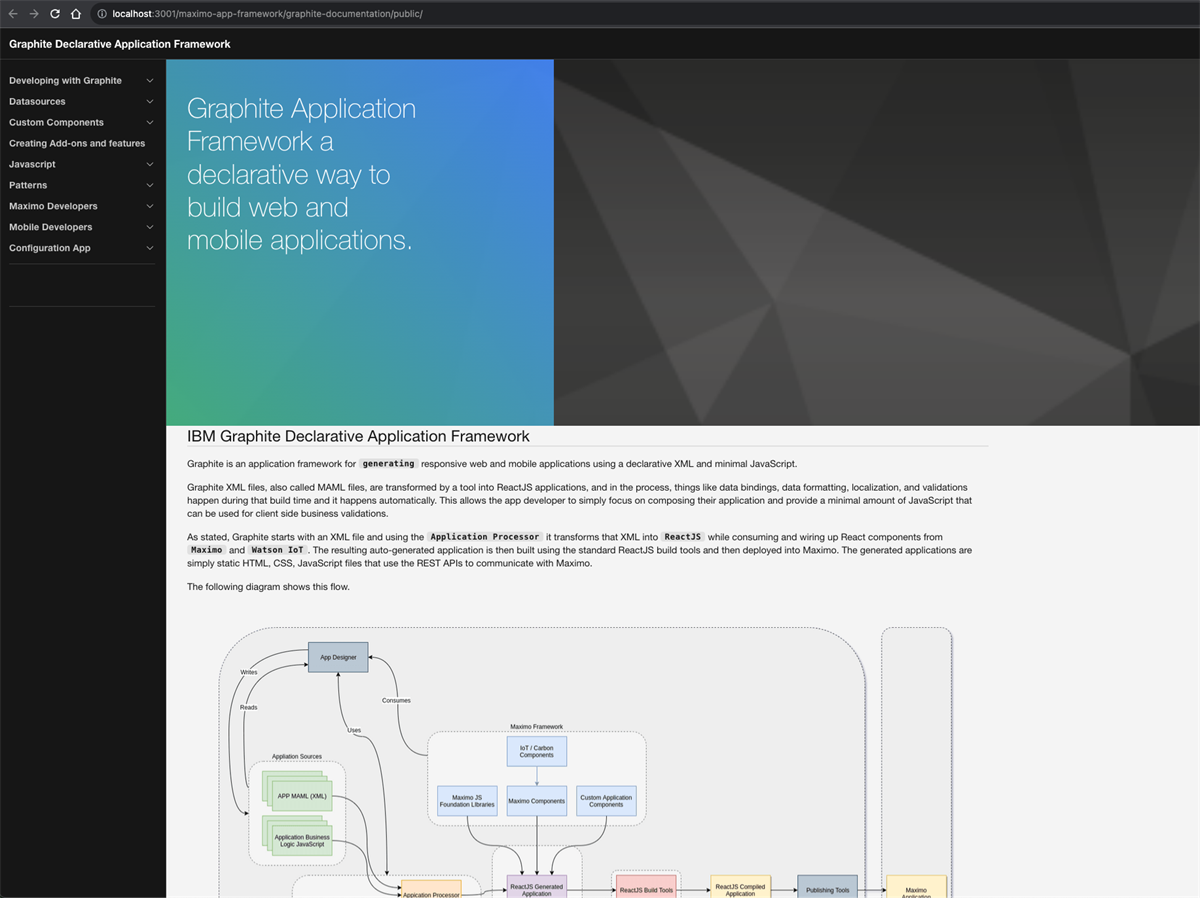Screen dimensions: 1200x898
Task: Expand the Patterns section chevron
Action: coord(150,186)
